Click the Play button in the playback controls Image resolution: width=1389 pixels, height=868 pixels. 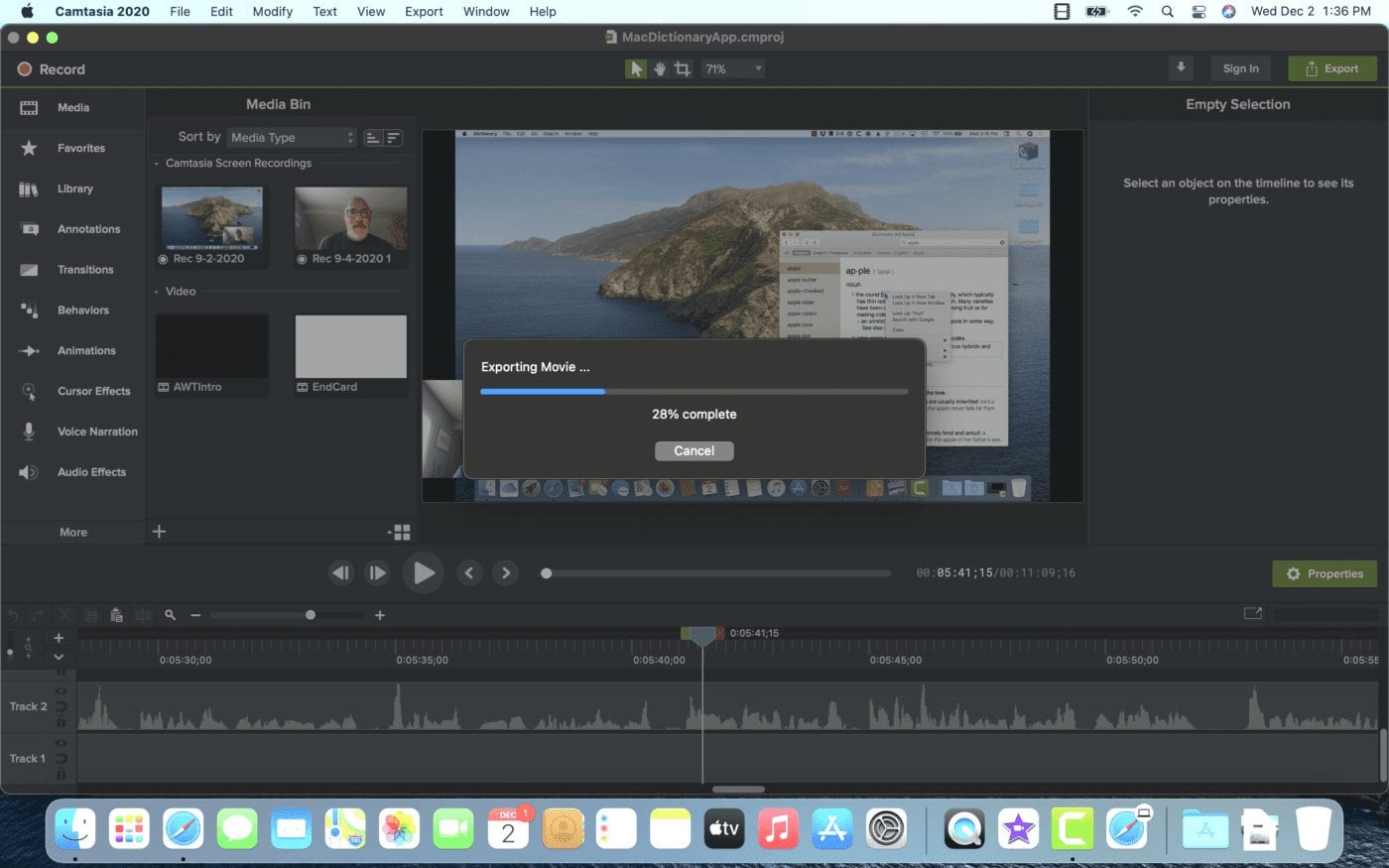tap(424, 572)
